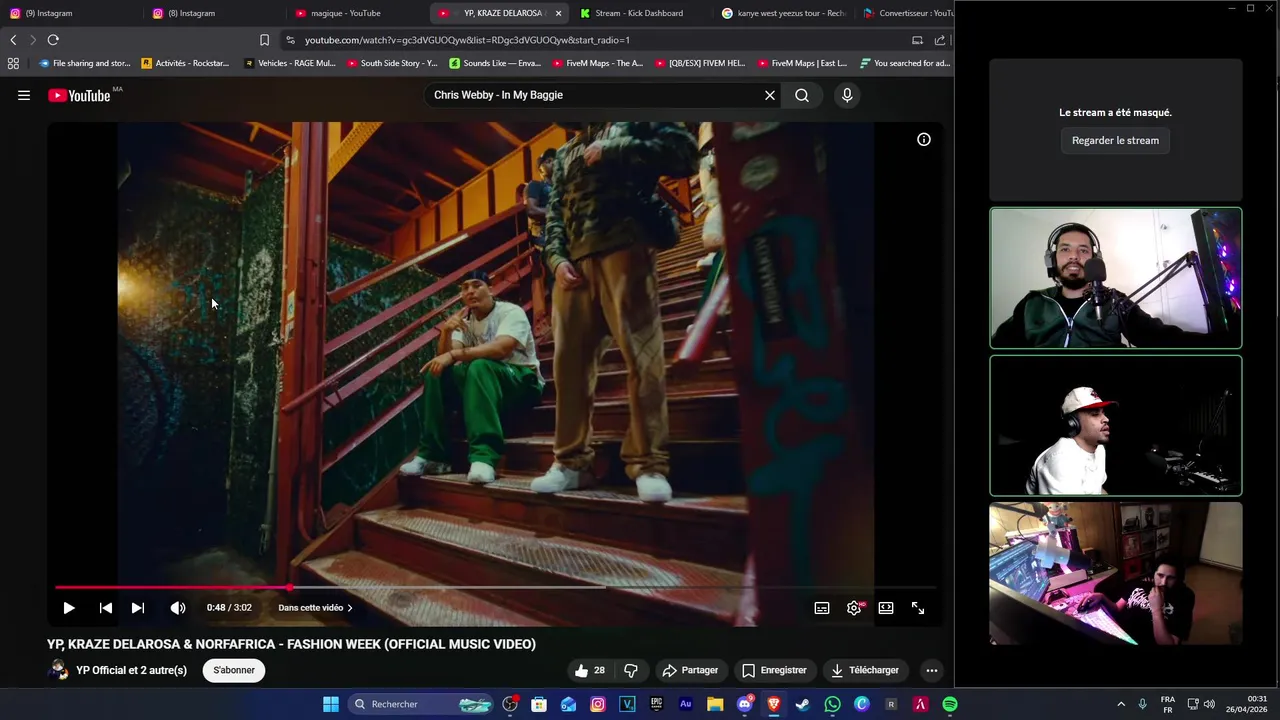Open 'File sharing and stor...' bookmark
Screen dimensions: 1280x720
point(85,63)
